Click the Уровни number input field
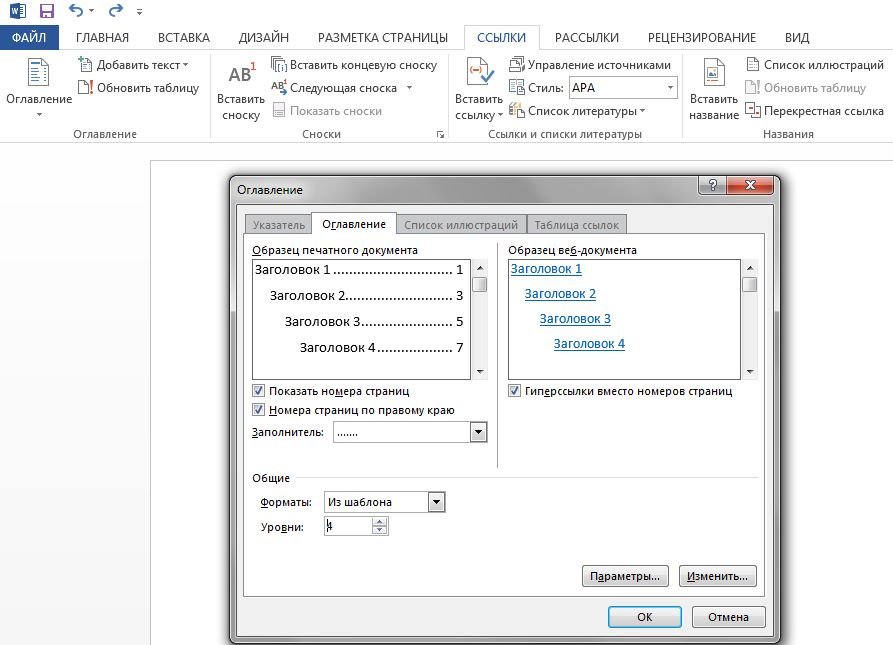Image resolution: width=893 pixels, height=645 pixels. click(x=347, y=526)
